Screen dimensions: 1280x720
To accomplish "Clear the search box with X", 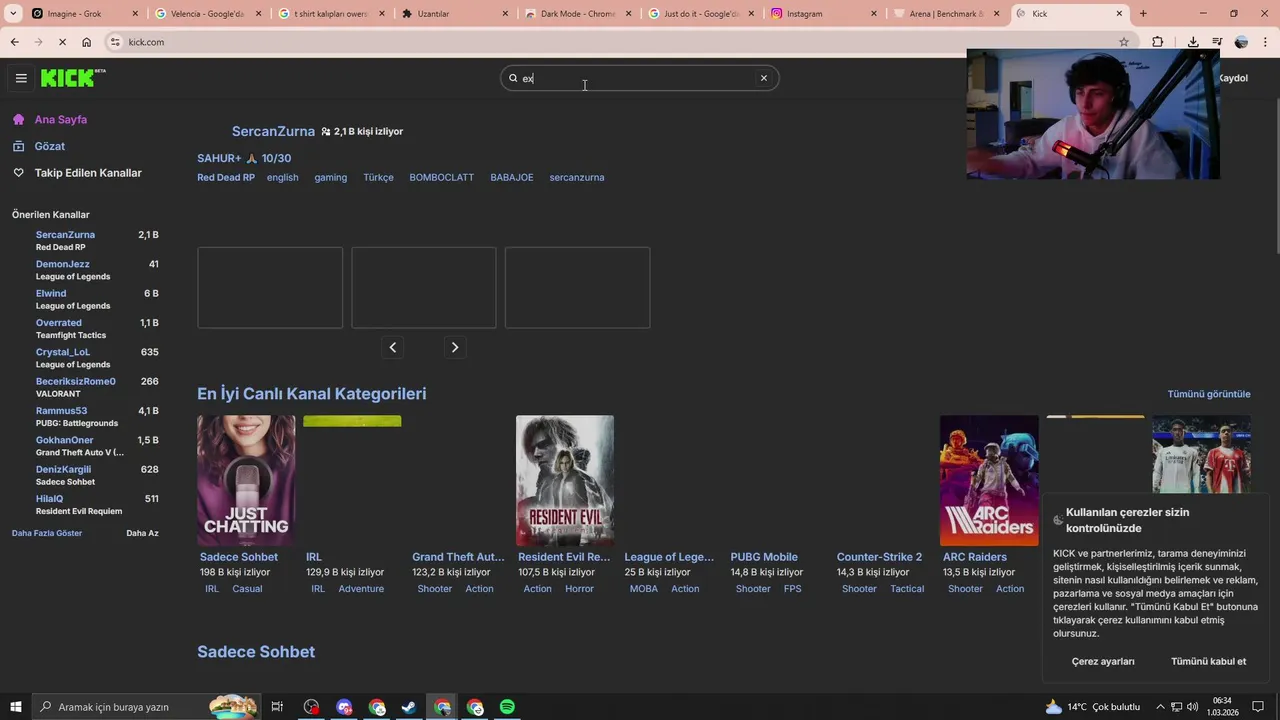I will 764,78.
